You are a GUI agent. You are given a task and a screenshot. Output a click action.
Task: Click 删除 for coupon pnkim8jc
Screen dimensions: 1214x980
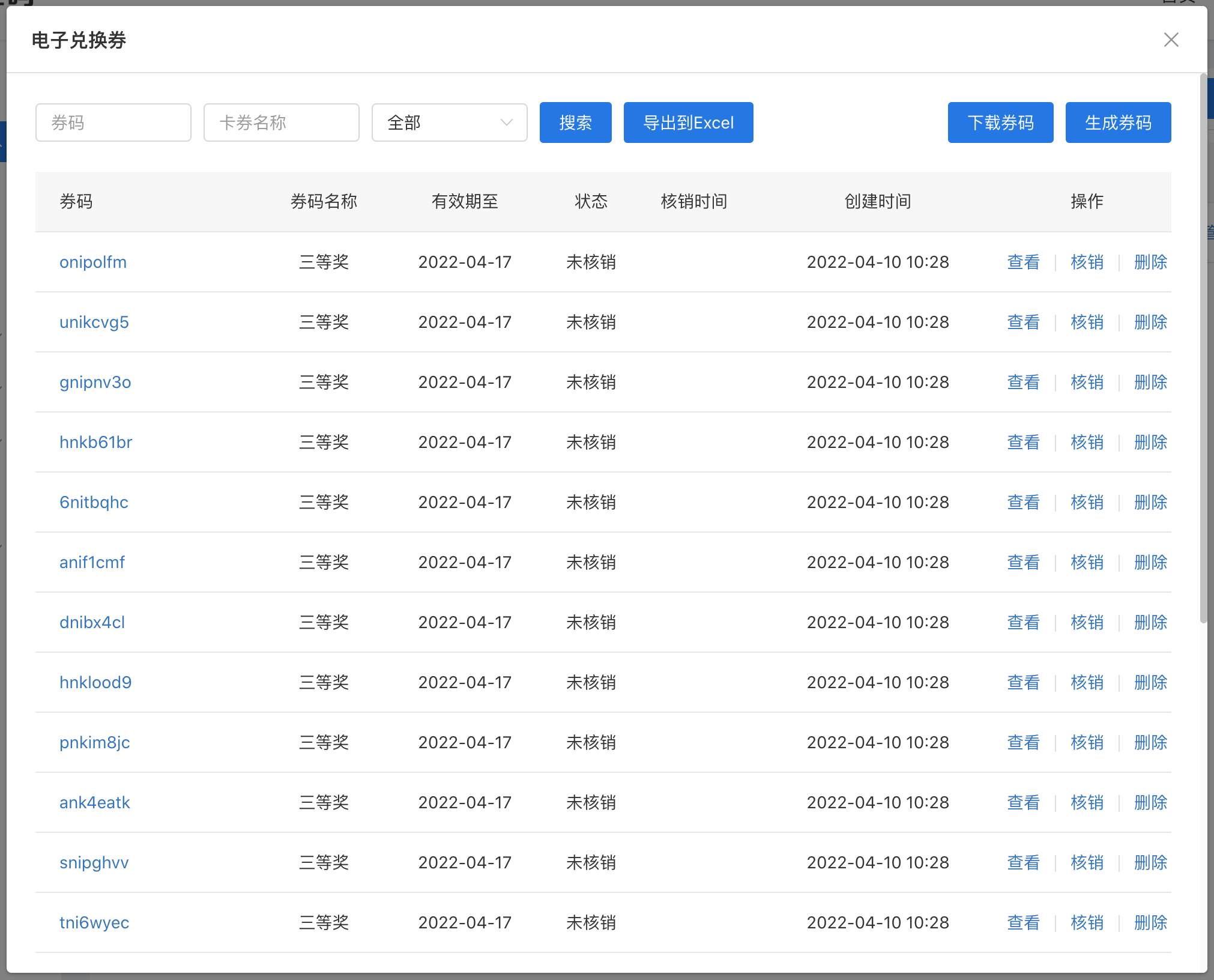point(1150,743)
